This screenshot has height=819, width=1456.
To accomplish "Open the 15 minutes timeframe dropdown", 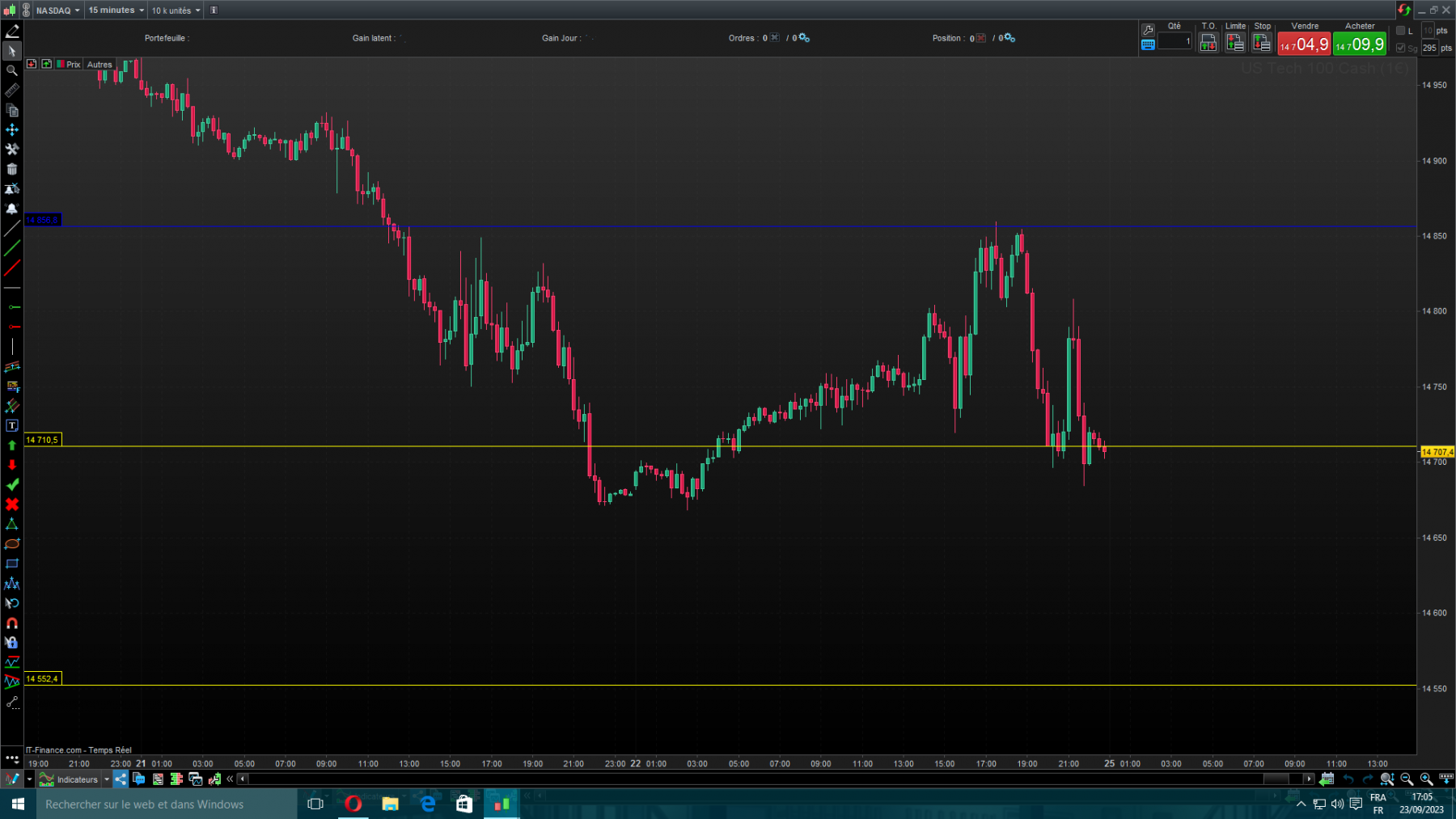I will tap(116, 11).
